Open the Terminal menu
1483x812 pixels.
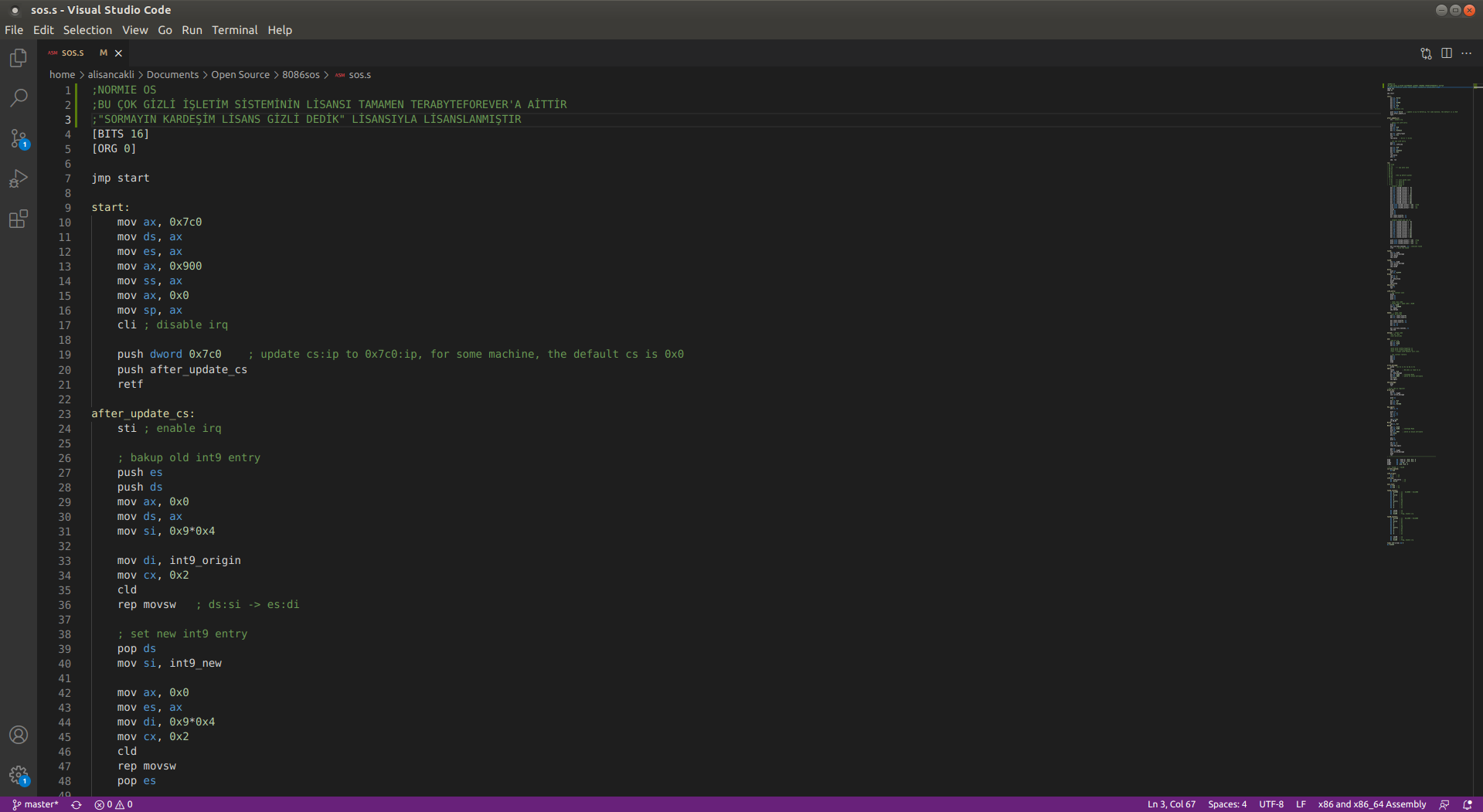point(234,30)
